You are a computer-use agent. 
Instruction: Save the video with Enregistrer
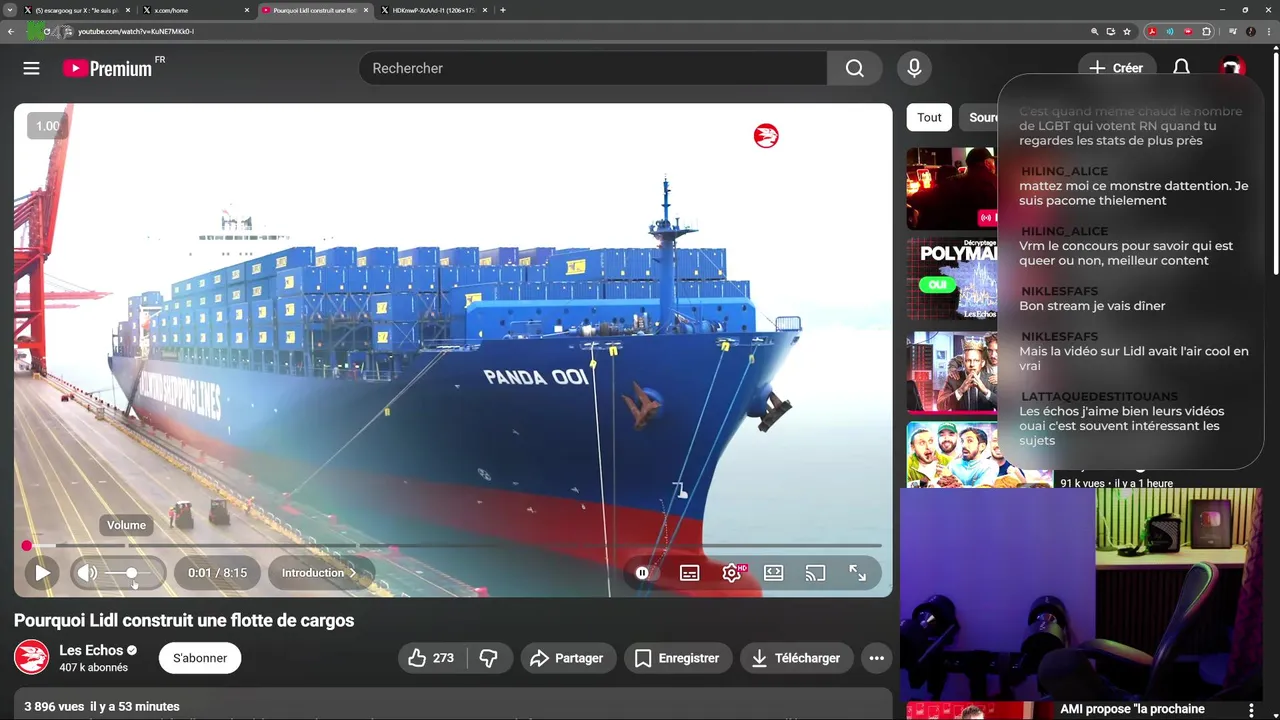pos(678,658)
